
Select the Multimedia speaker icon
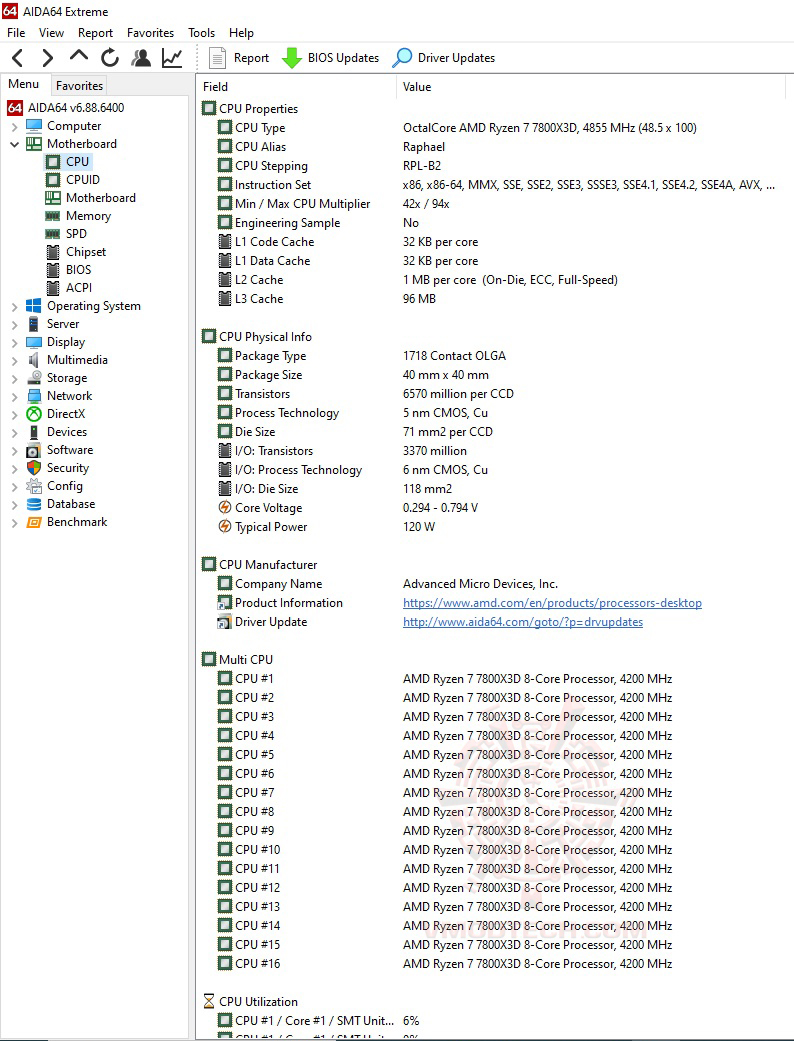click(34, 360)
